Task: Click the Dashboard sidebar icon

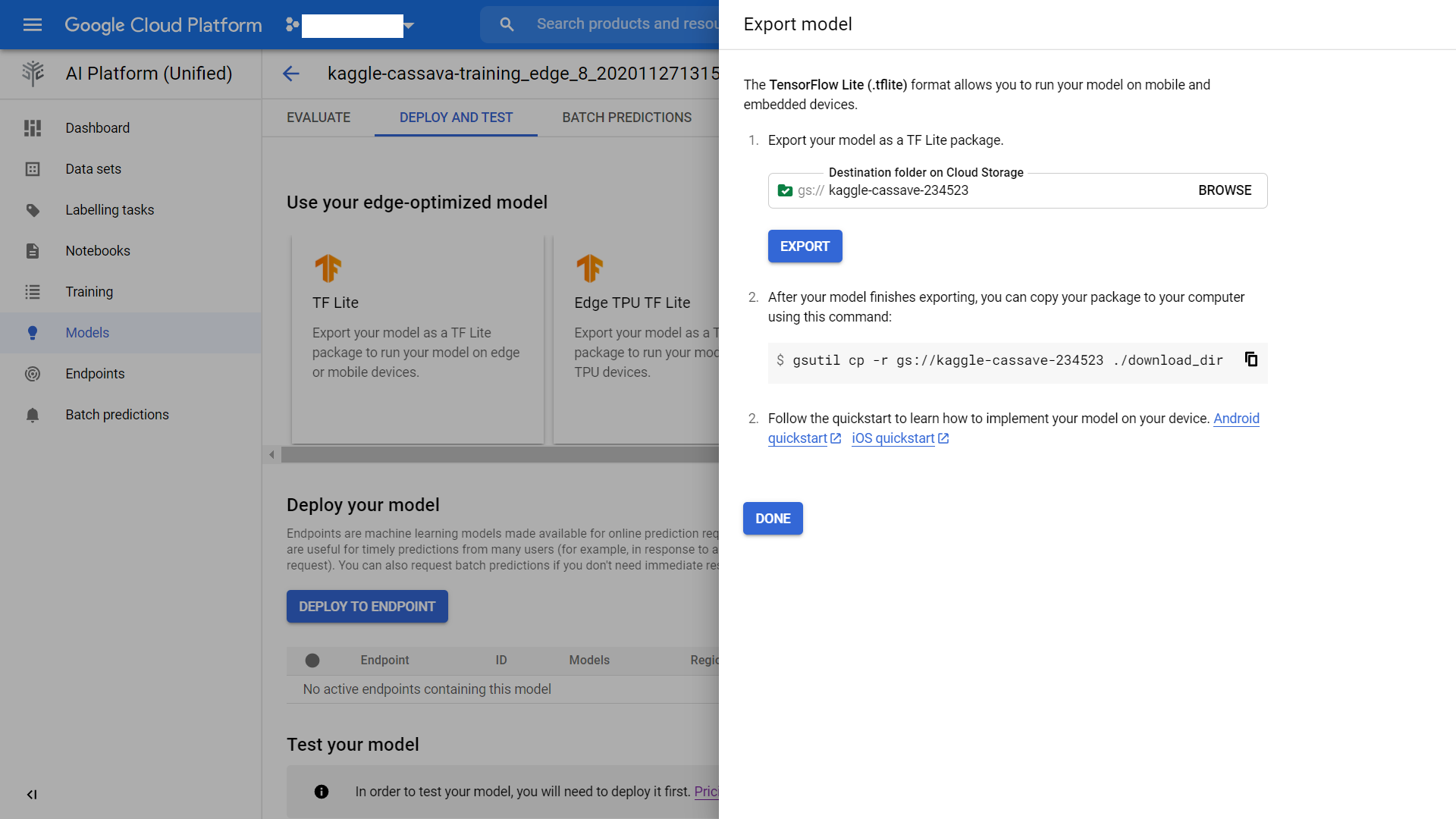Action: (32, 128)
